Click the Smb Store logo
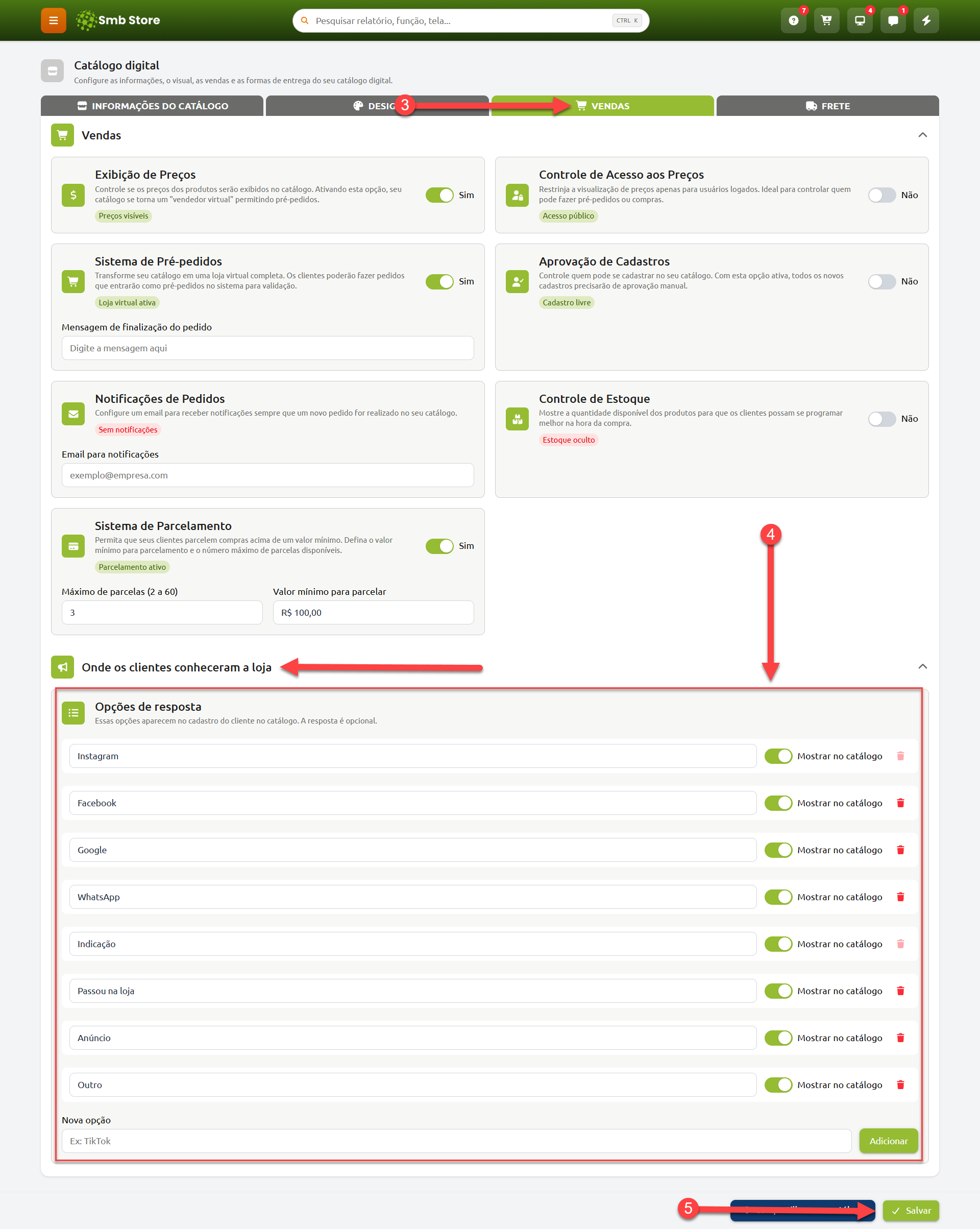The height and width of the screenshot is (1229, 980). click(x=118, y=20)
